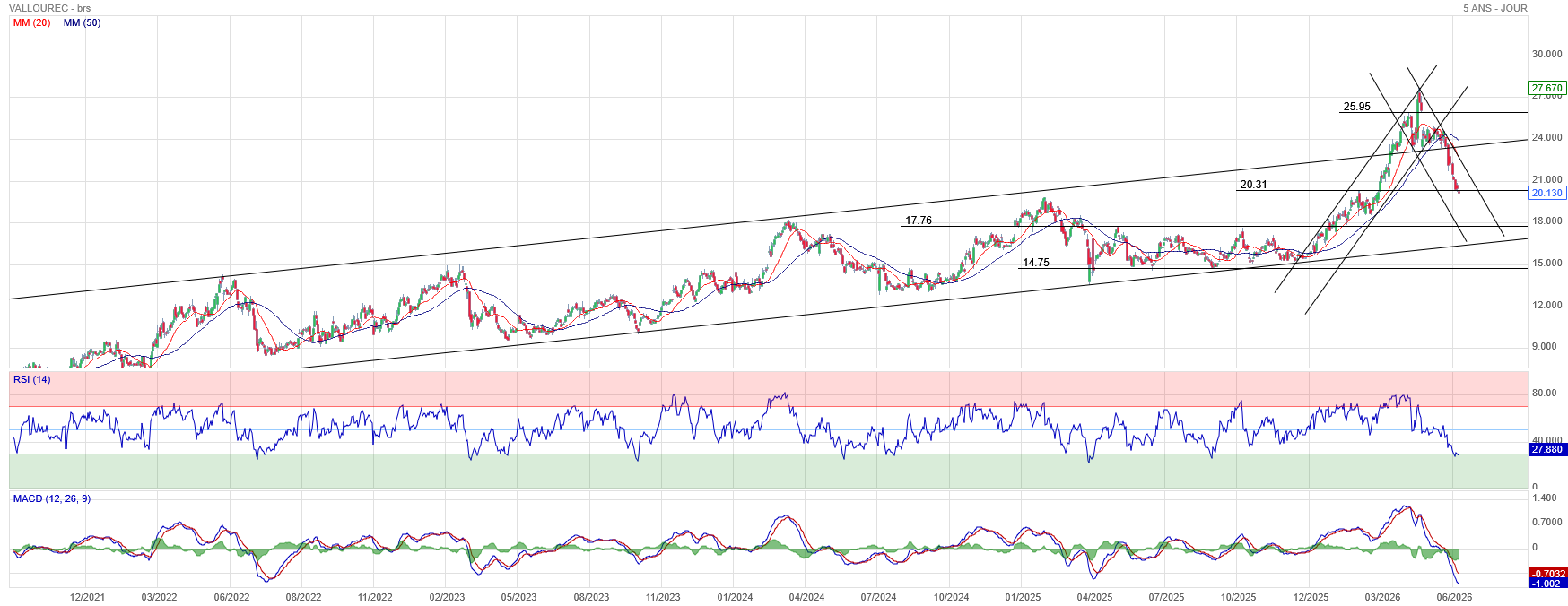Open the MACD (12, 26, 9) indicator label
Image resolution: width=1568 pixels, height=606 pixels.
(x=52, y=498)
